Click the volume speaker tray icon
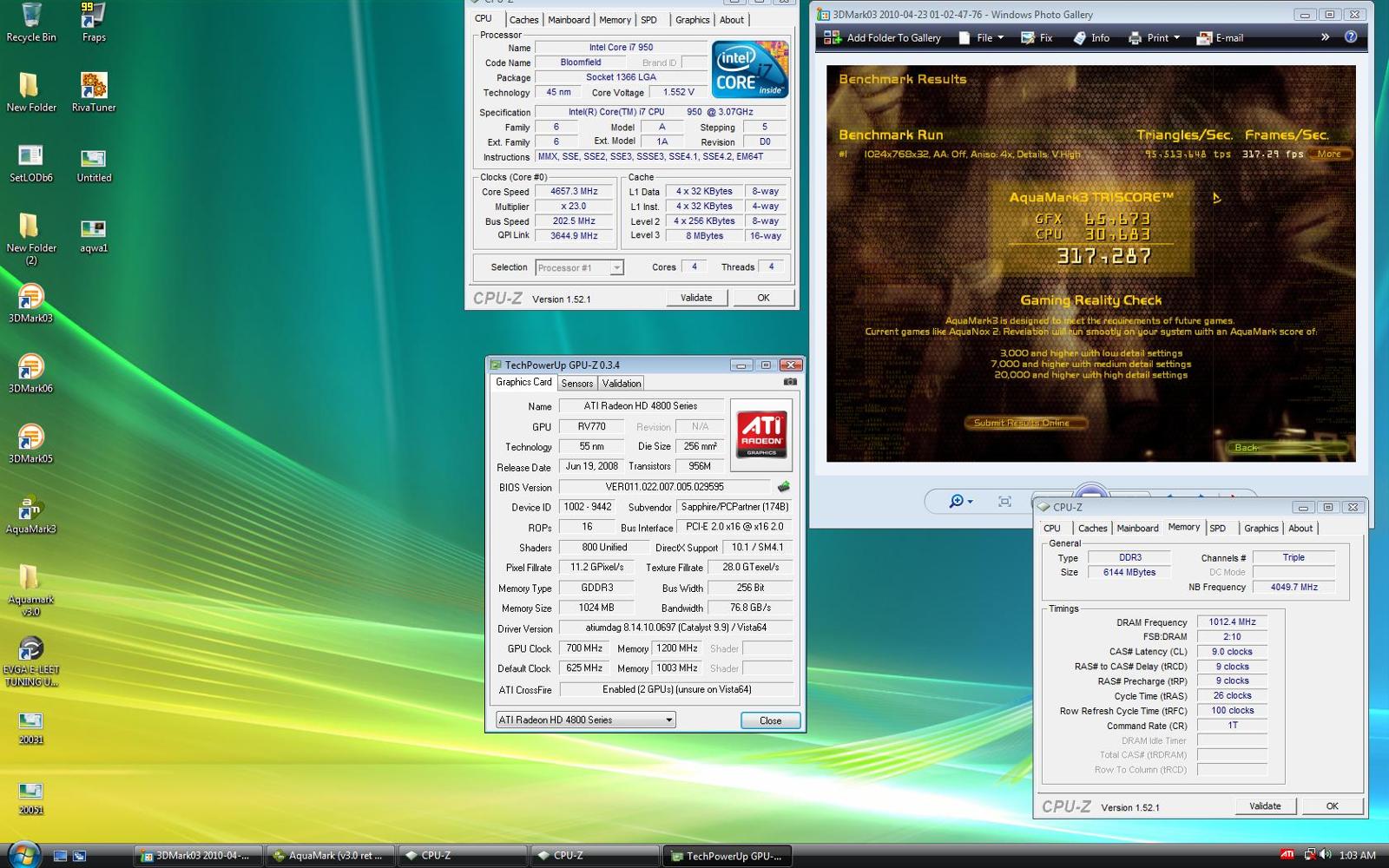Image resolution: width=1389 pixels, height=868 pixels. (x=1325, y=855)
